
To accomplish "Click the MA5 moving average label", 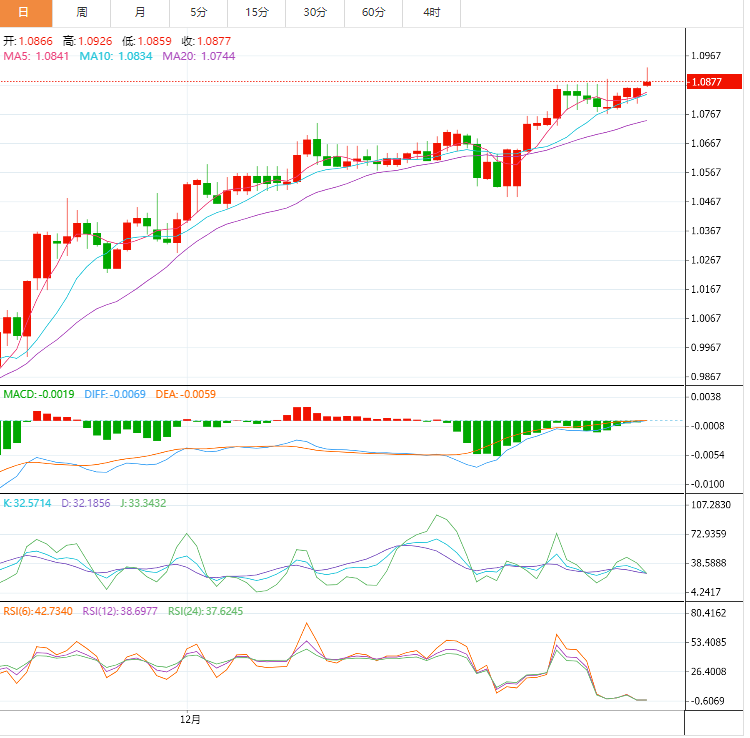I will pos(36,57).
